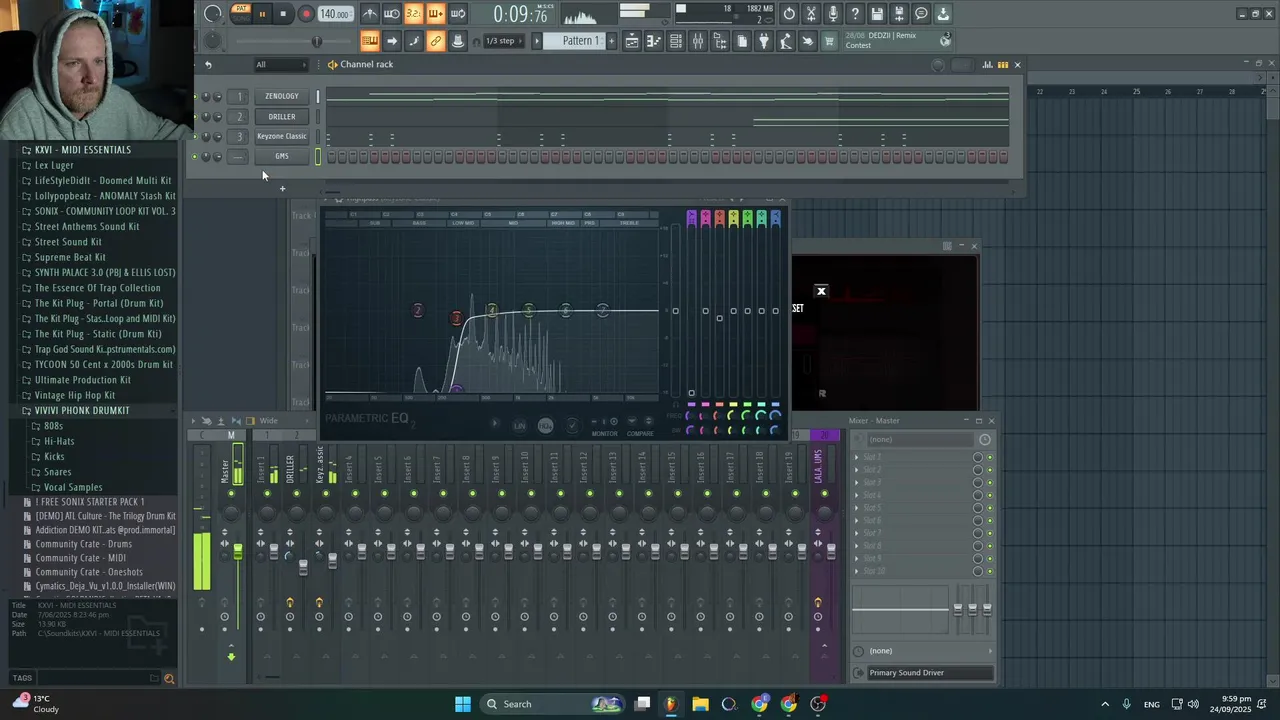Toggle the countdown before recording icon
Viewport: 1280px width, 720px height.
[x=414, y=14]
